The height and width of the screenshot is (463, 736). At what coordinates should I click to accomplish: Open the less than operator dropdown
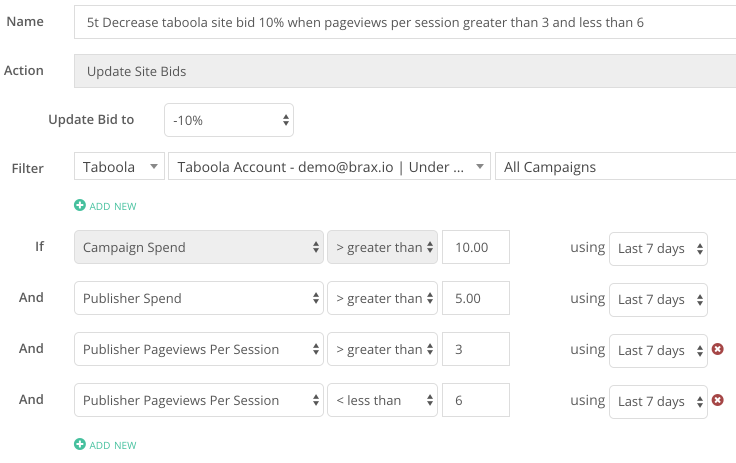pos(383,400)
